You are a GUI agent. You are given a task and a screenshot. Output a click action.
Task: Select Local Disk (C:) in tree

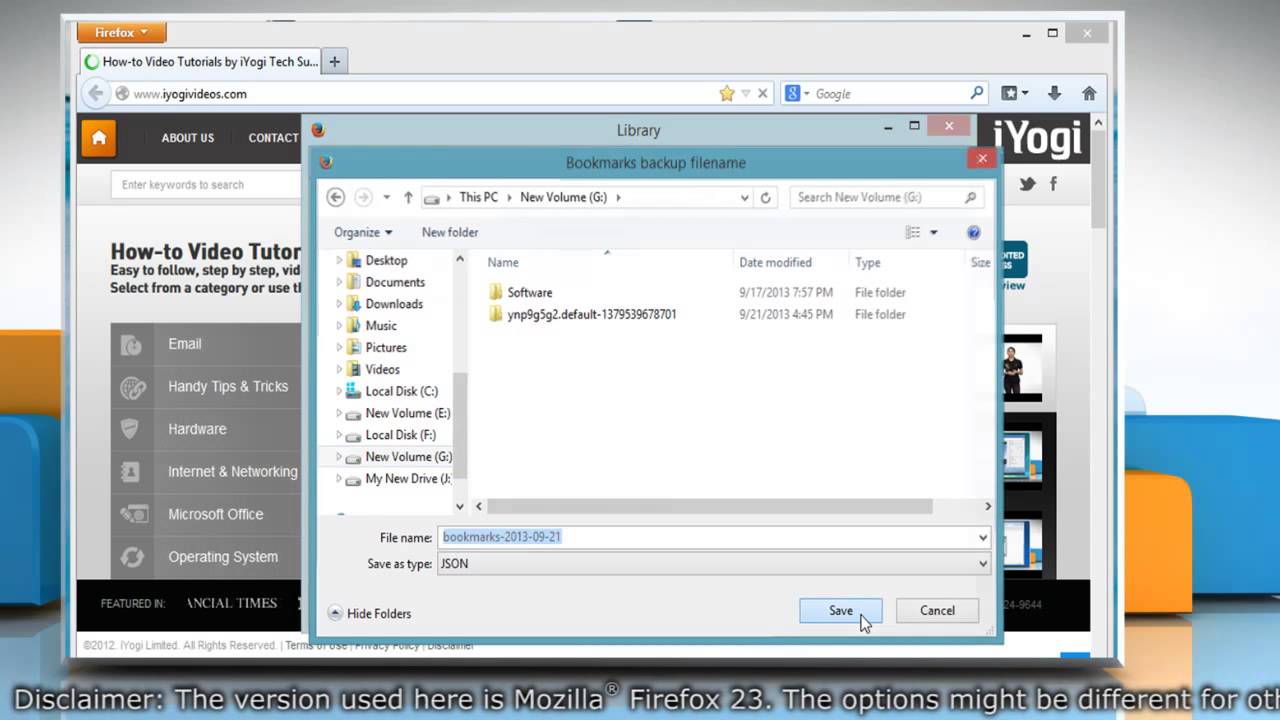tap(401, 391)
